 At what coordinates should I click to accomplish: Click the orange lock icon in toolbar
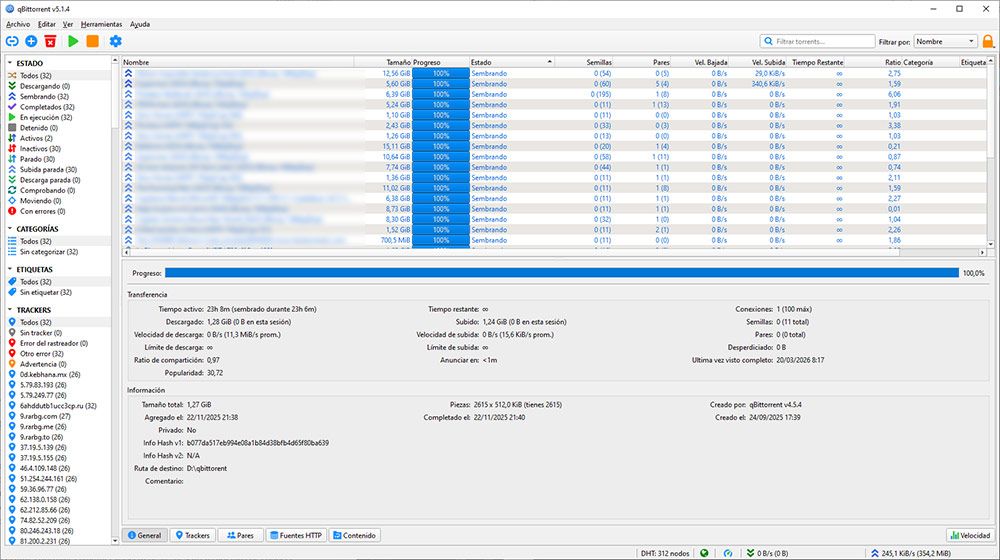[x=988, y=41]
